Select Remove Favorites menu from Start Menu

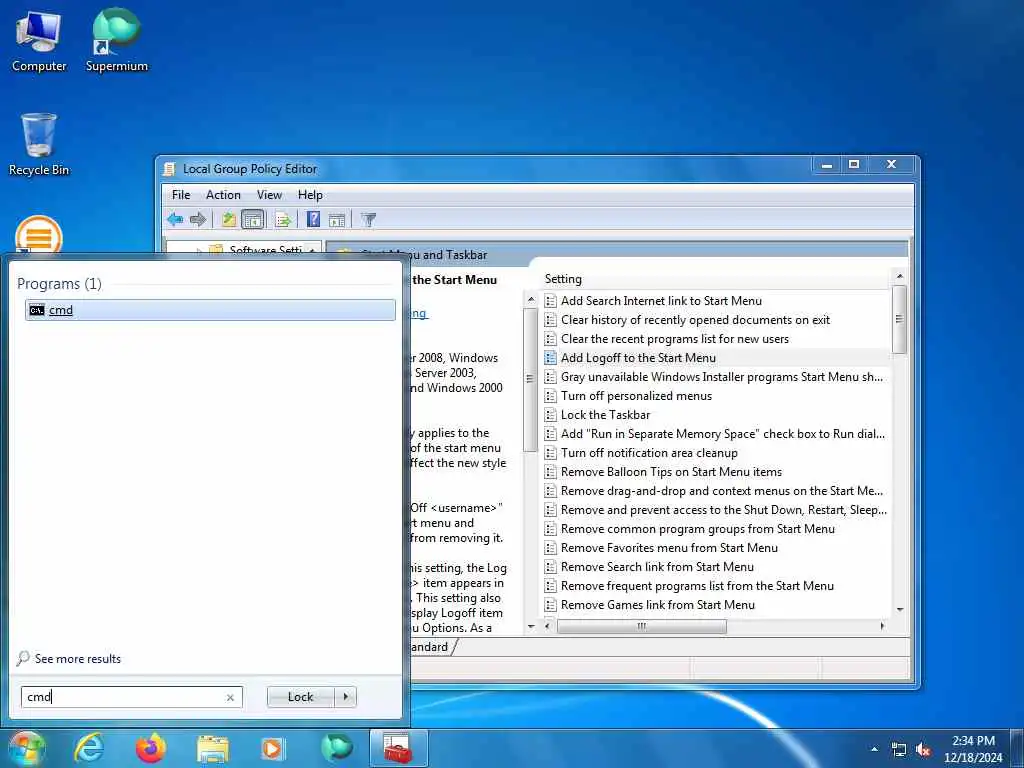[x=669, y=548]
